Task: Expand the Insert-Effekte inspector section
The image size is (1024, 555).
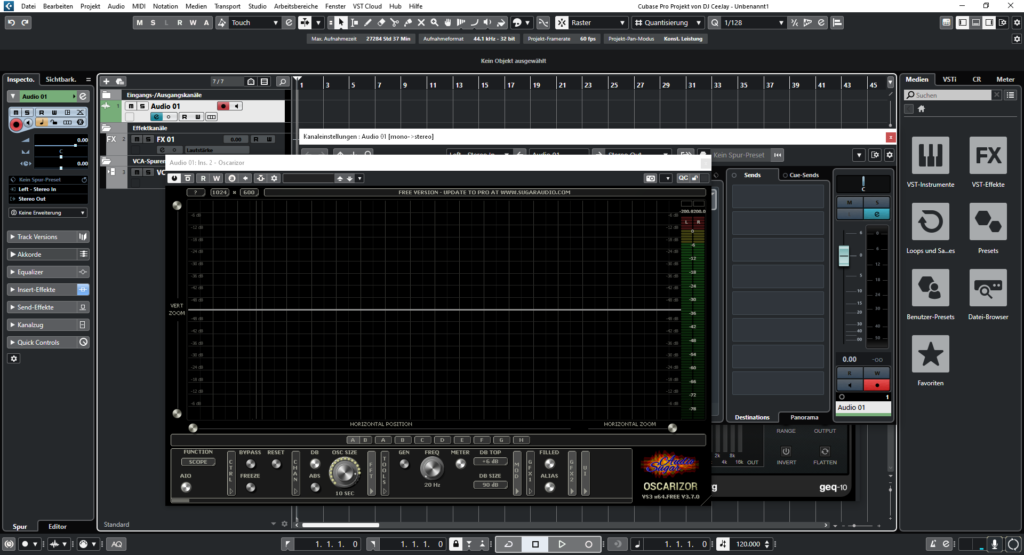Action: click(48, 290)
